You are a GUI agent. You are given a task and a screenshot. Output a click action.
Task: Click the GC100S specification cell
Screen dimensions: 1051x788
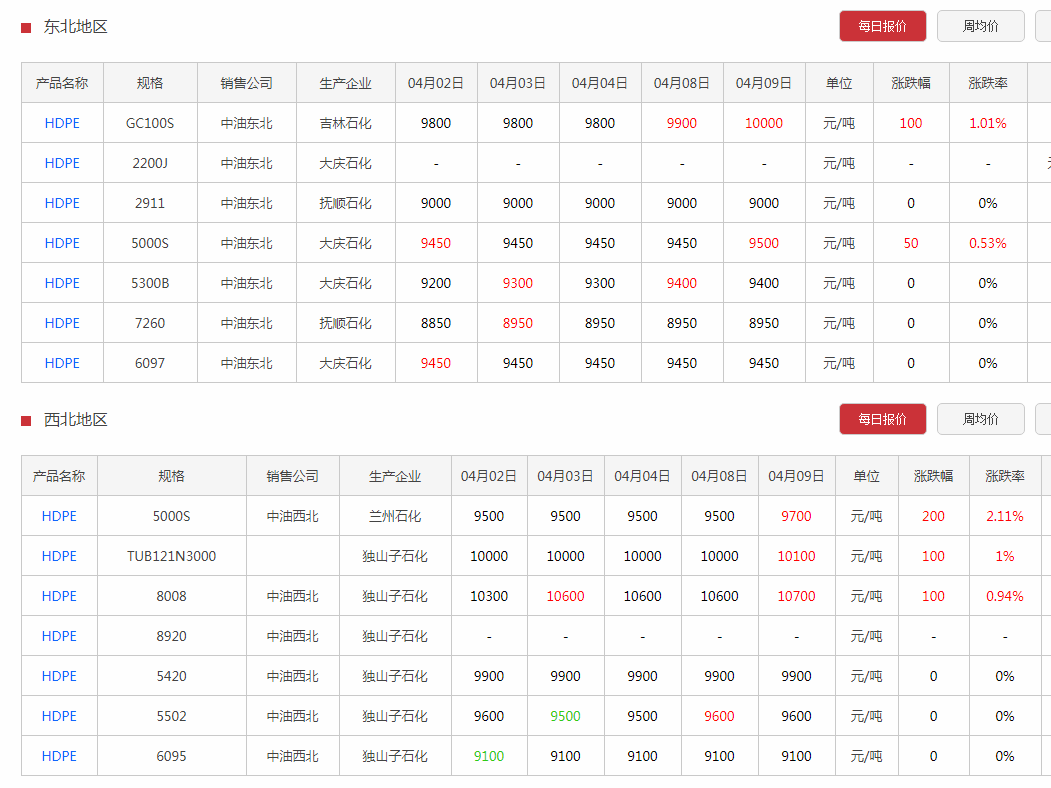[150, 123]
